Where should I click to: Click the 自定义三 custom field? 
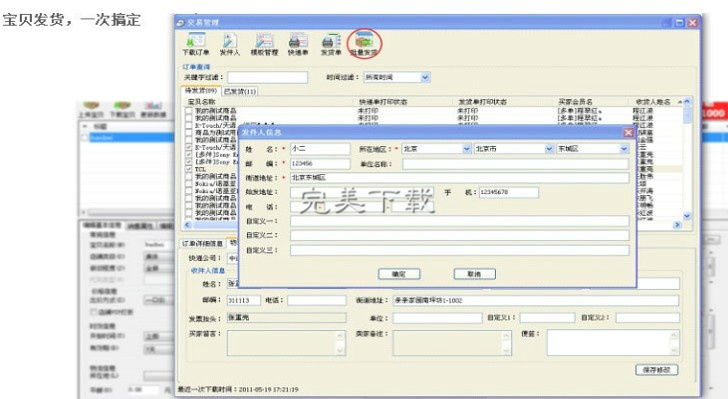(460, 250)
